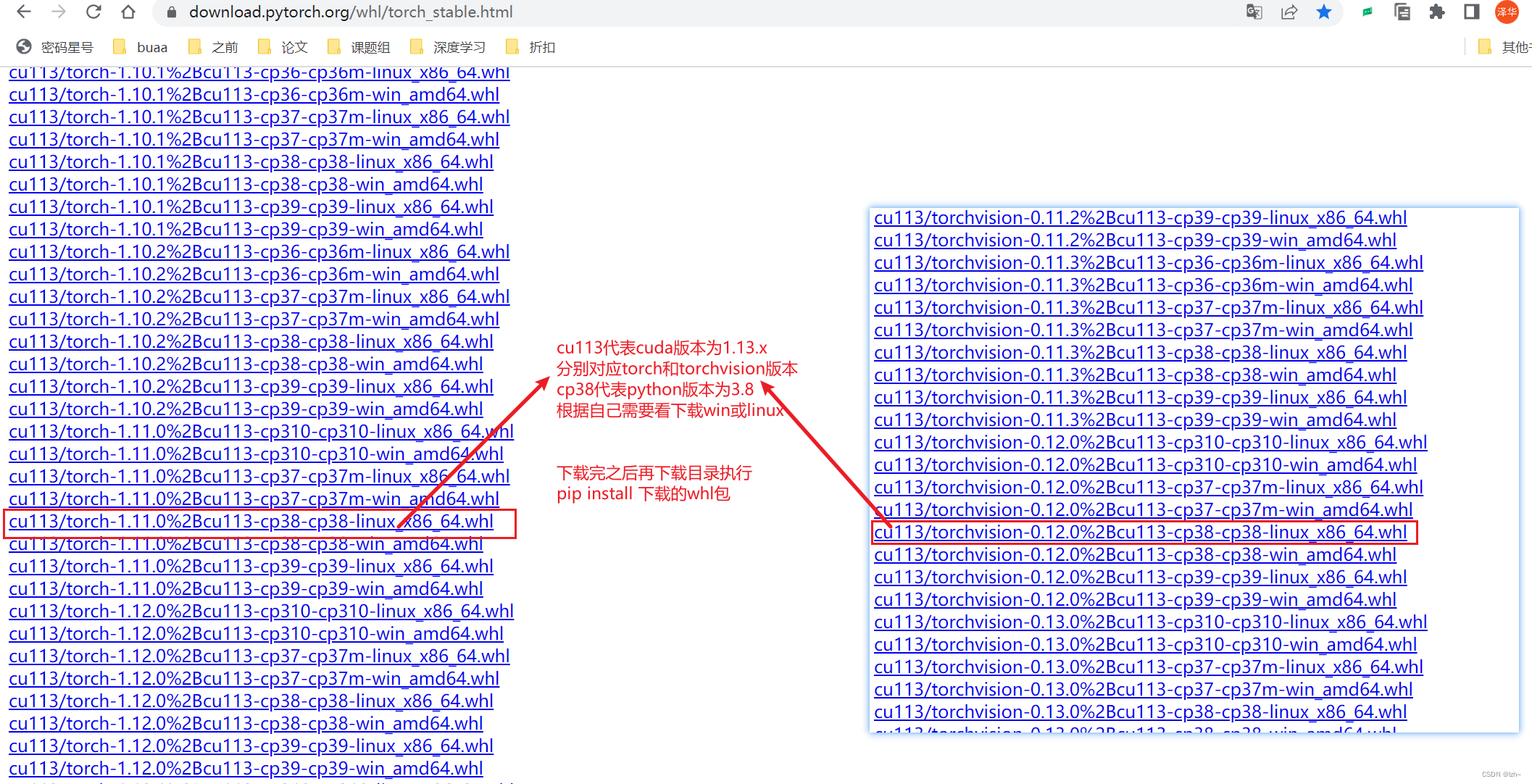The width and height of the screenshot is (1532, 784).
Task: Download torchvision-0.13.0 cu113 cp38 linux wheel
Action: click(1140, 712)
